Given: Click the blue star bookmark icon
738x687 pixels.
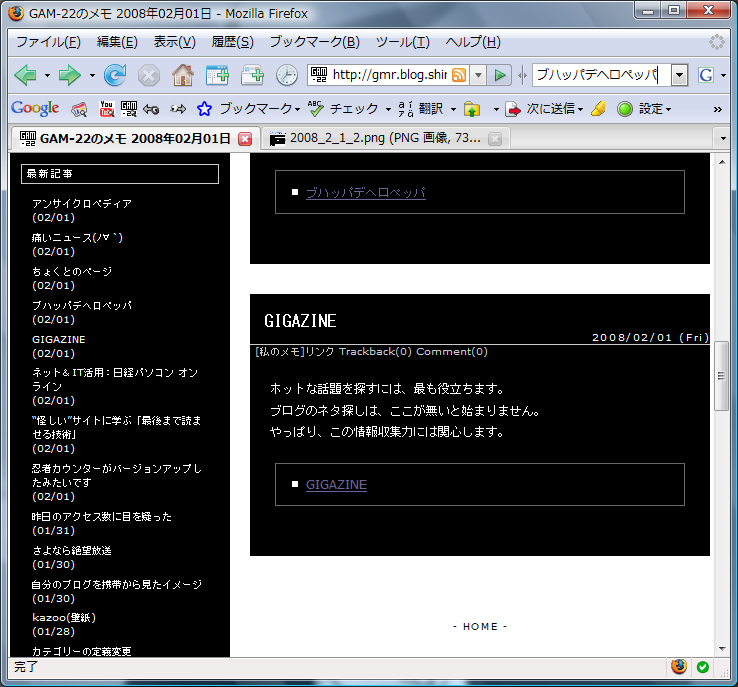Looking at the screenshot, I should [x=204, y=109].
